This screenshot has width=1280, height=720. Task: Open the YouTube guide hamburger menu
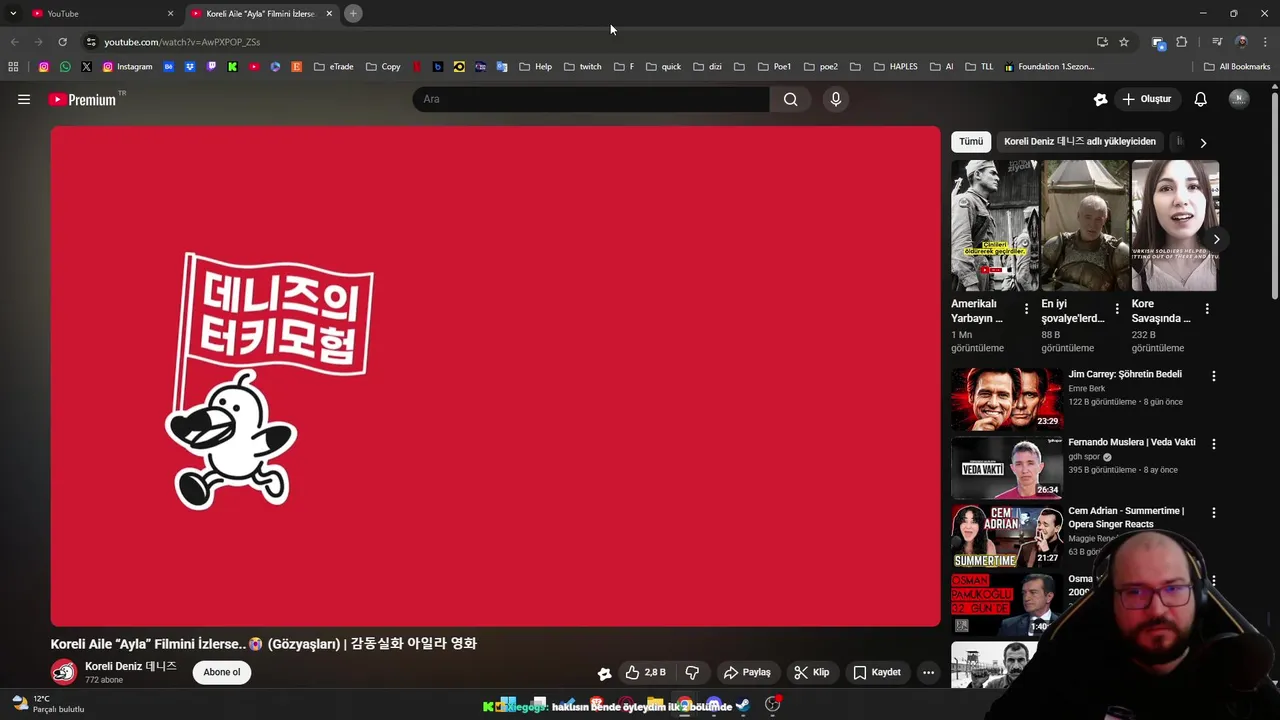coord(24,99)
